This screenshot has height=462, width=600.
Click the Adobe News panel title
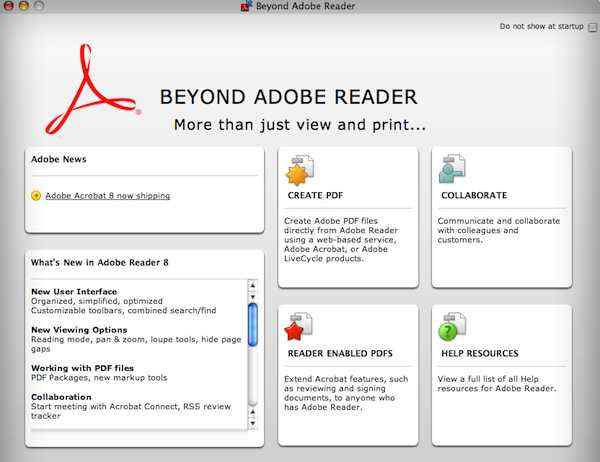(59, 159)
